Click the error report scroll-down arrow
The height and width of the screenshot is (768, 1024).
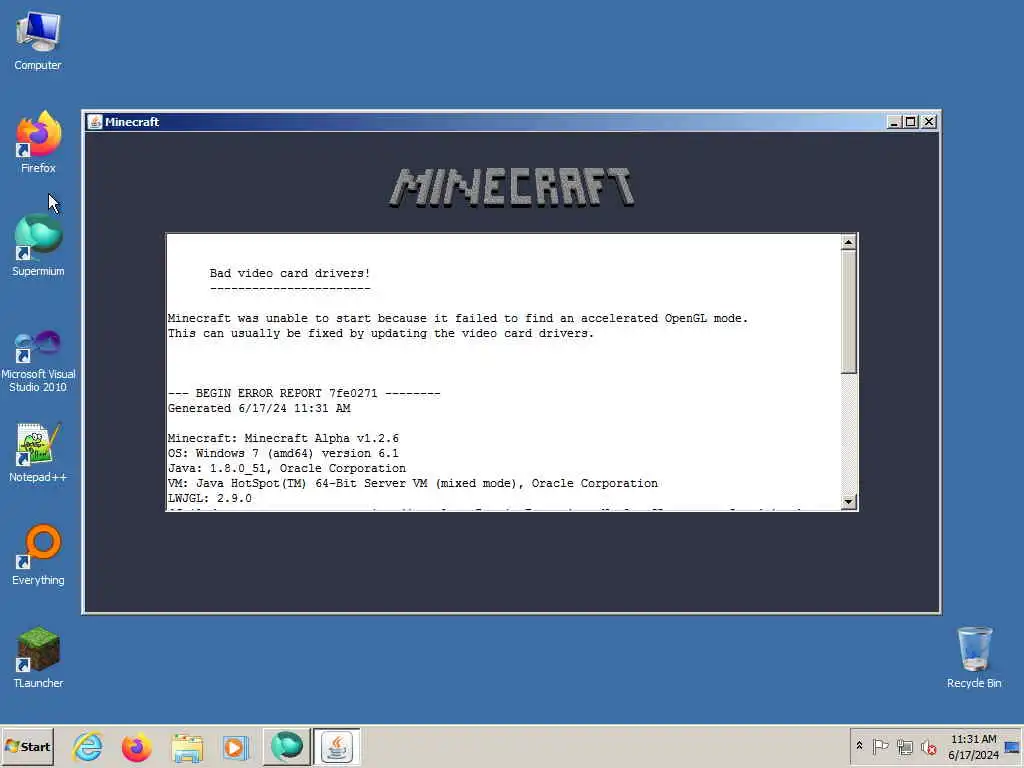tap(848, 502)
